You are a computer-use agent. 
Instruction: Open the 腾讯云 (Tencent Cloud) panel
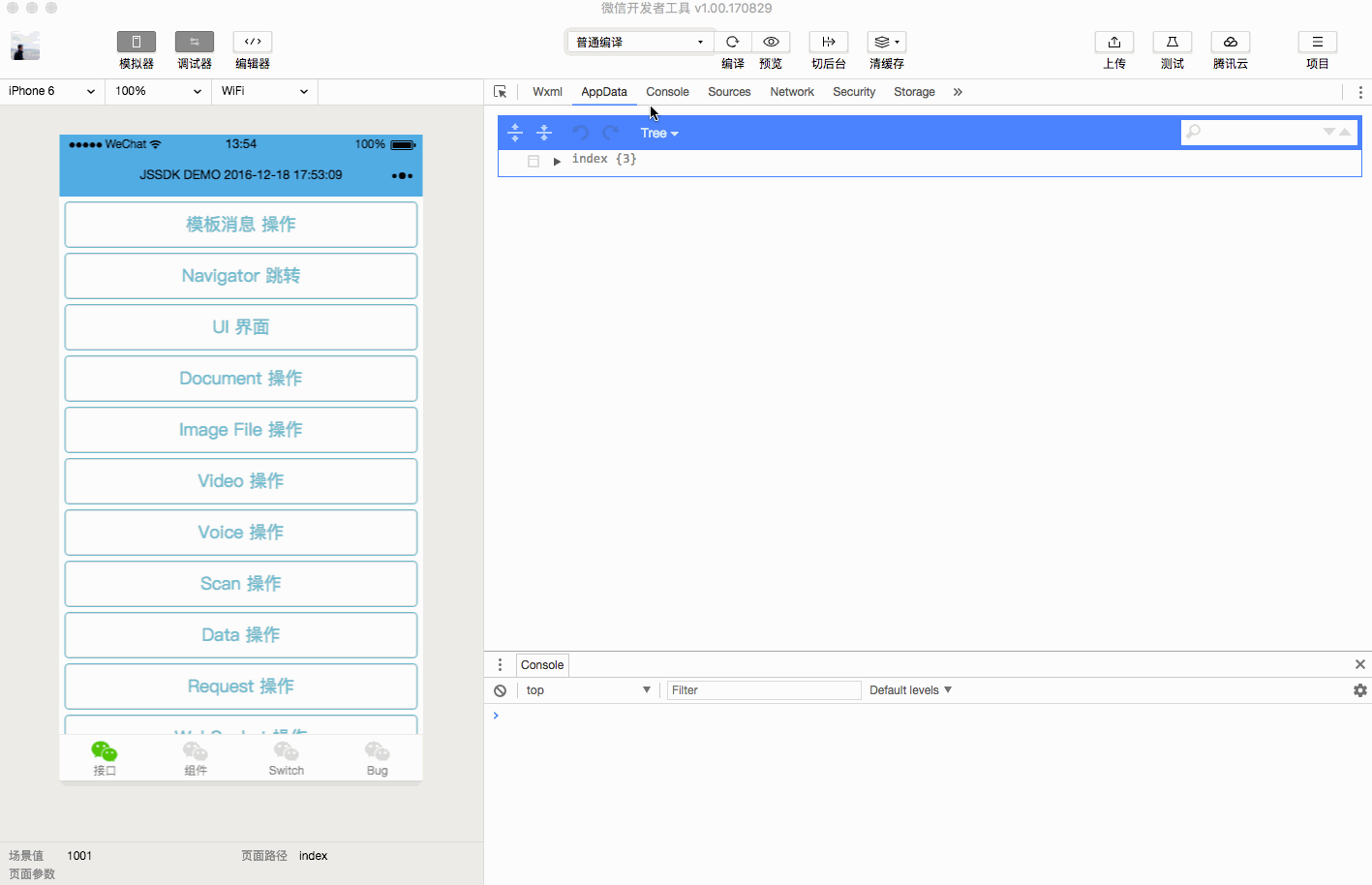coord(1230,42)
